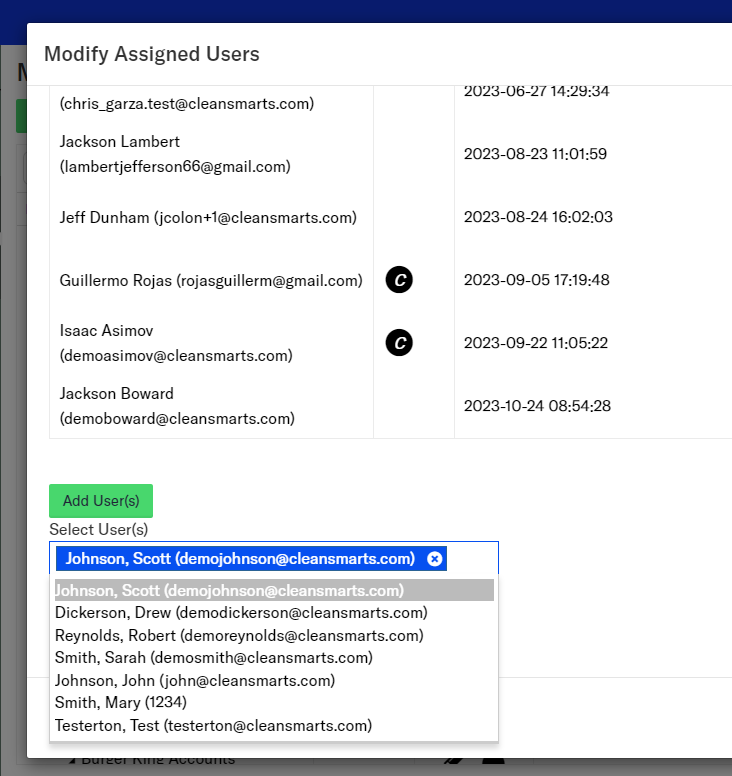Viewport: 732px width, 776px height.
Task: Select Testerton, Test in the dropdown
Action: [213, 726]
